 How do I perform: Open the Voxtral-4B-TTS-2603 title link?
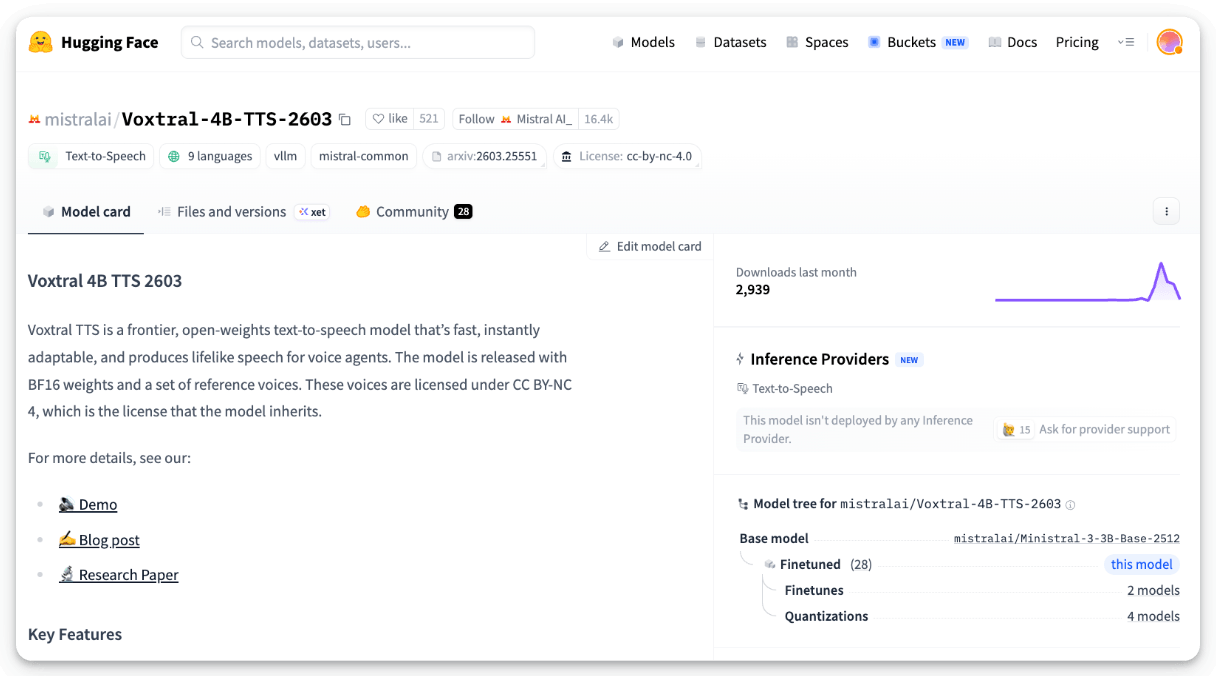click(227, 119)
